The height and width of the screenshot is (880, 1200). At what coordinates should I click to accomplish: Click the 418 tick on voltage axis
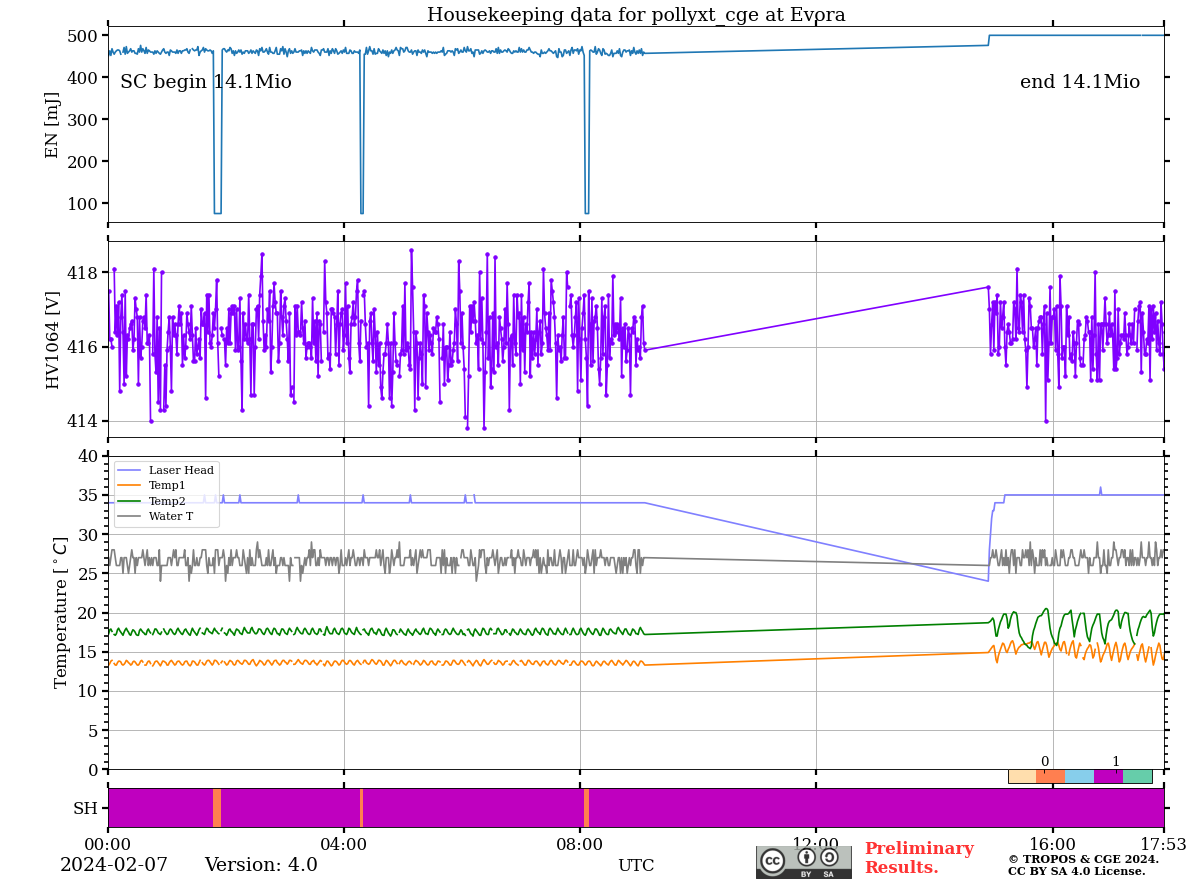pos(84,273)
